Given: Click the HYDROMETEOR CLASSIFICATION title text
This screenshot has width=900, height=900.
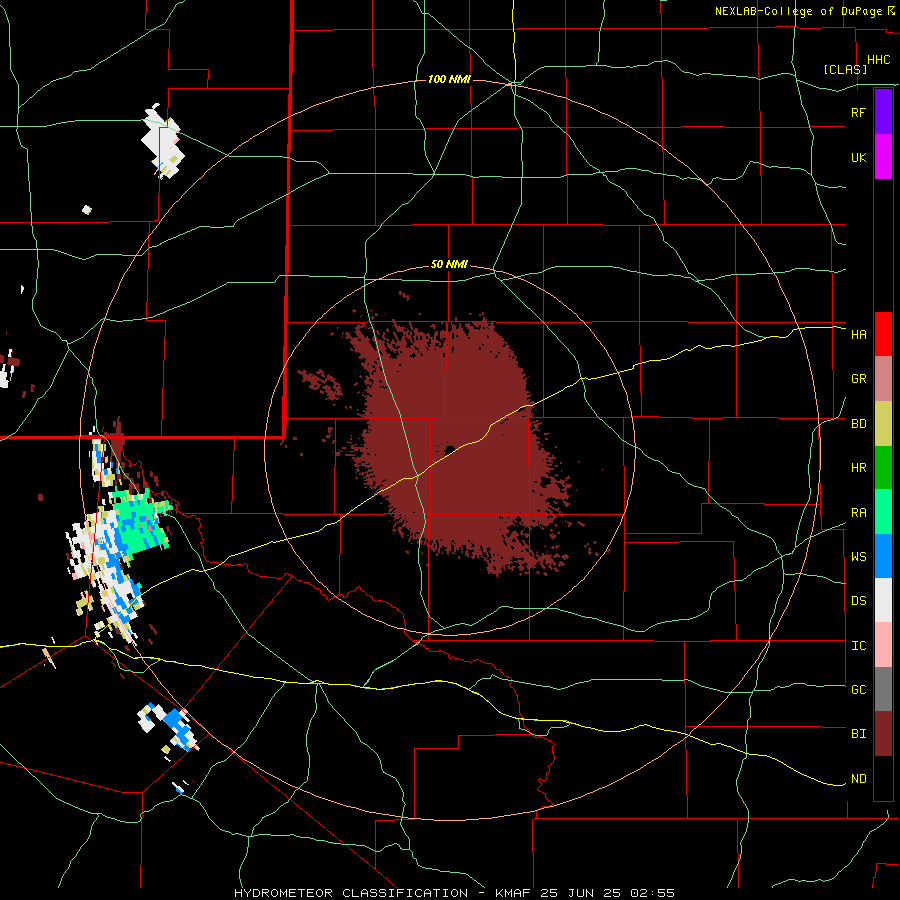Looking at the screenshot, I should pyautogui.click(x=351, y=893).
